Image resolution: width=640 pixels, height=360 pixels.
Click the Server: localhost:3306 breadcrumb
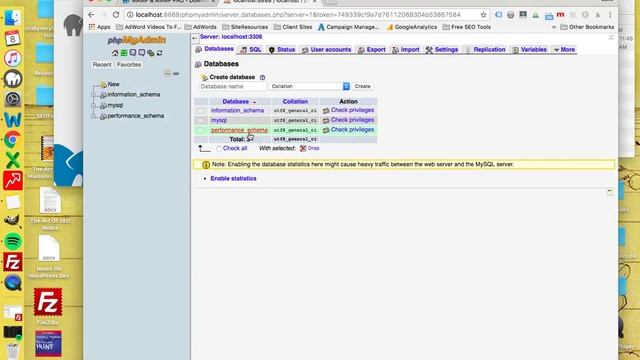(231, 37)
